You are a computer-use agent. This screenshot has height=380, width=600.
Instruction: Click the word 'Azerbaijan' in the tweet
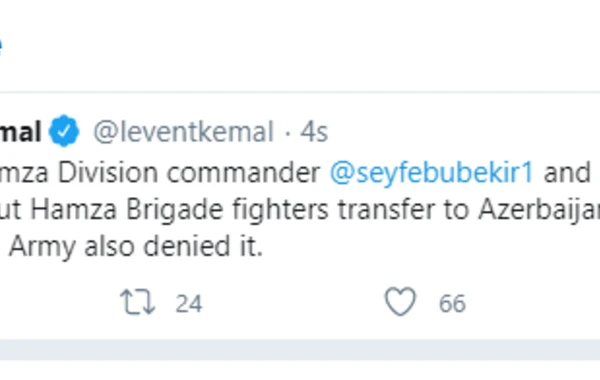[539, 210]
